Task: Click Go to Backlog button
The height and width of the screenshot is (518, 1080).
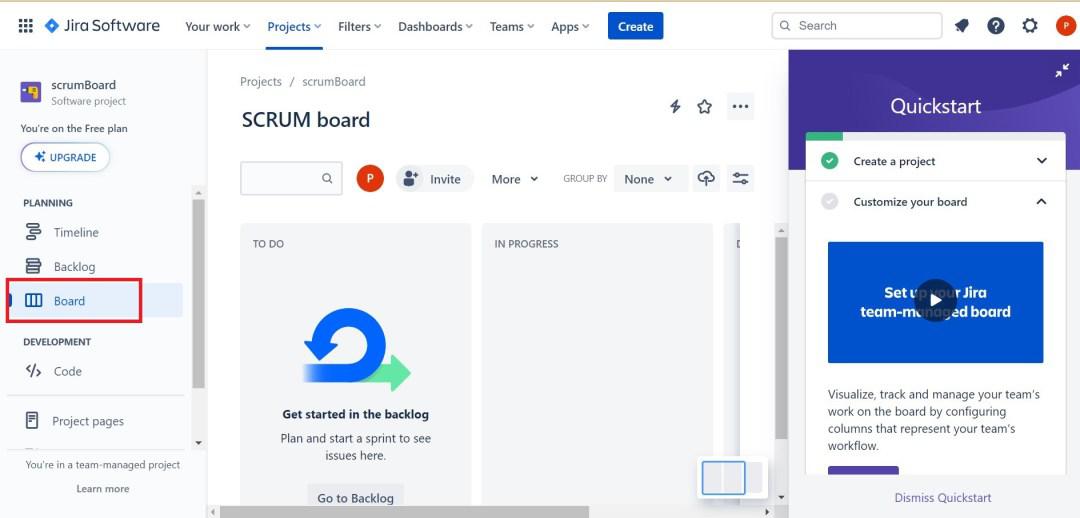Action: tap(355, 498)
